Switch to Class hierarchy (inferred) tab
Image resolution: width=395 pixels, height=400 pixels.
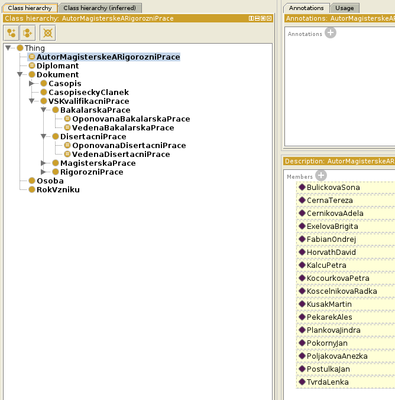coord(100,8)
